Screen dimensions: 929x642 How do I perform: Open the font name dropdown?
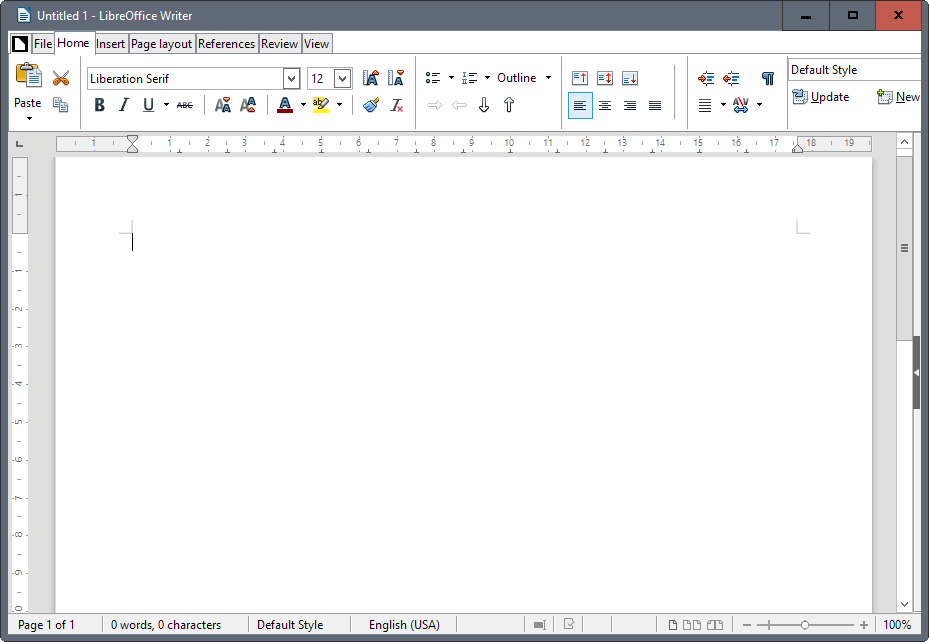click(291, 78)
